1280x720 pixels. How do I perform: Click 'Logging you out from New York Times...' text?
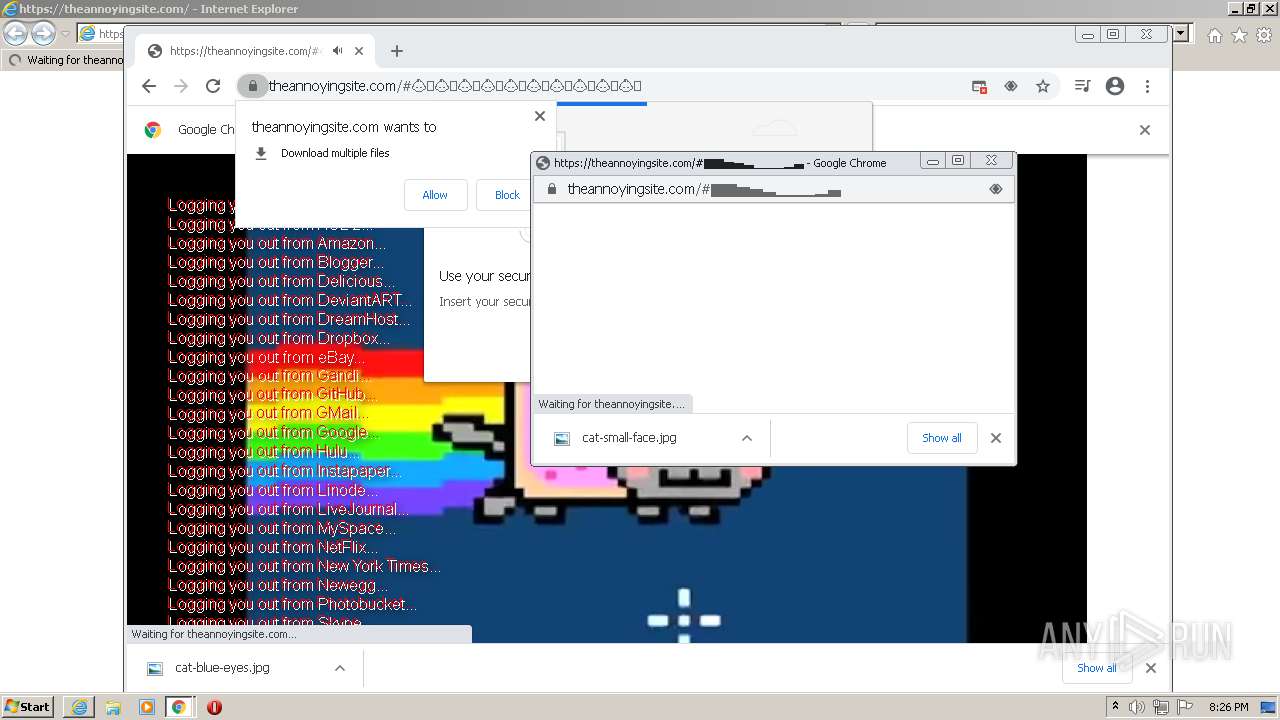point(304,566)
